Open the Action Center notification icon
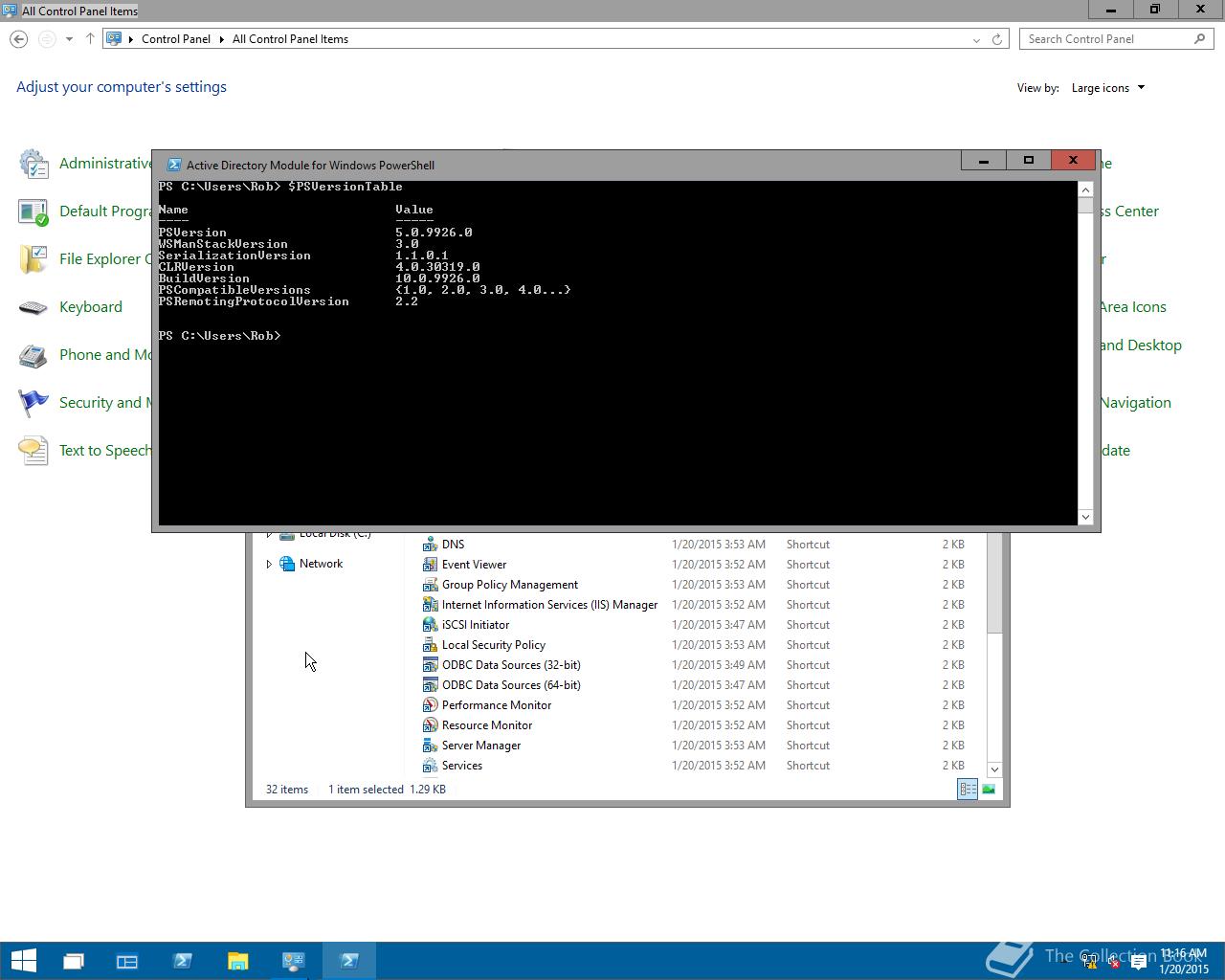 1139,963
